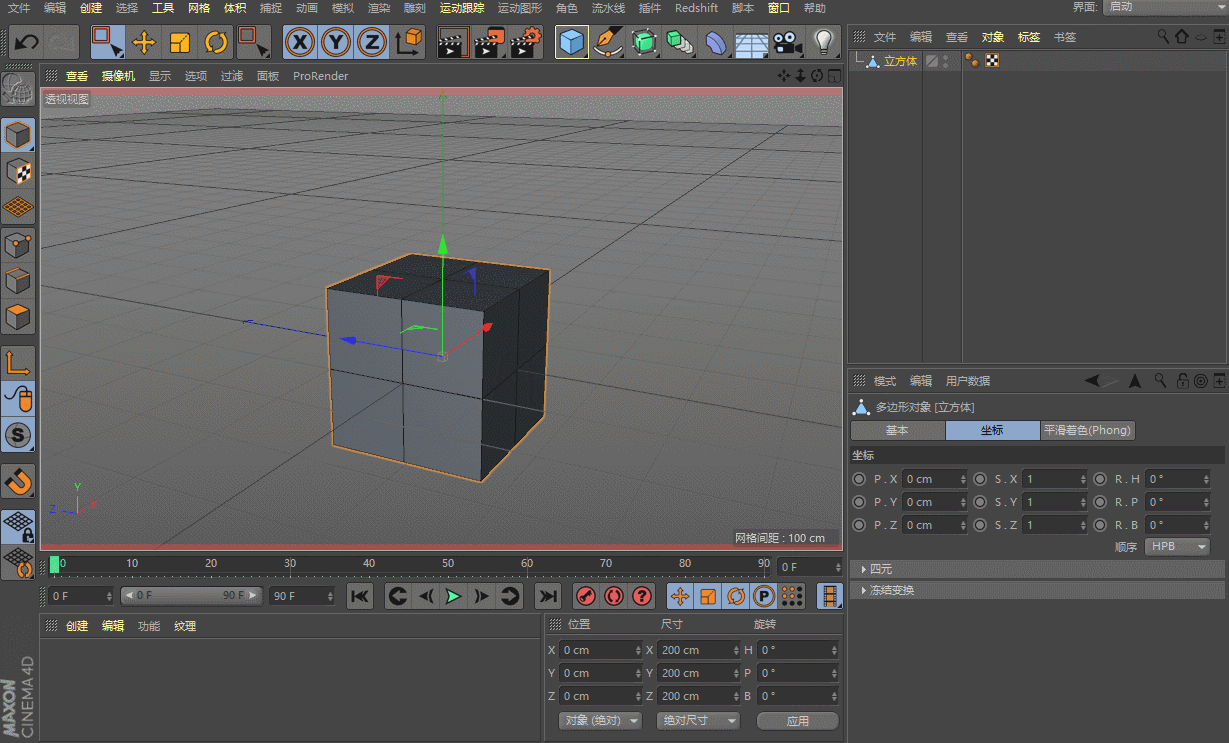Click the Camera object icon
The image size is (1229, 743).
pyautogui.click(x=787, y=42)
